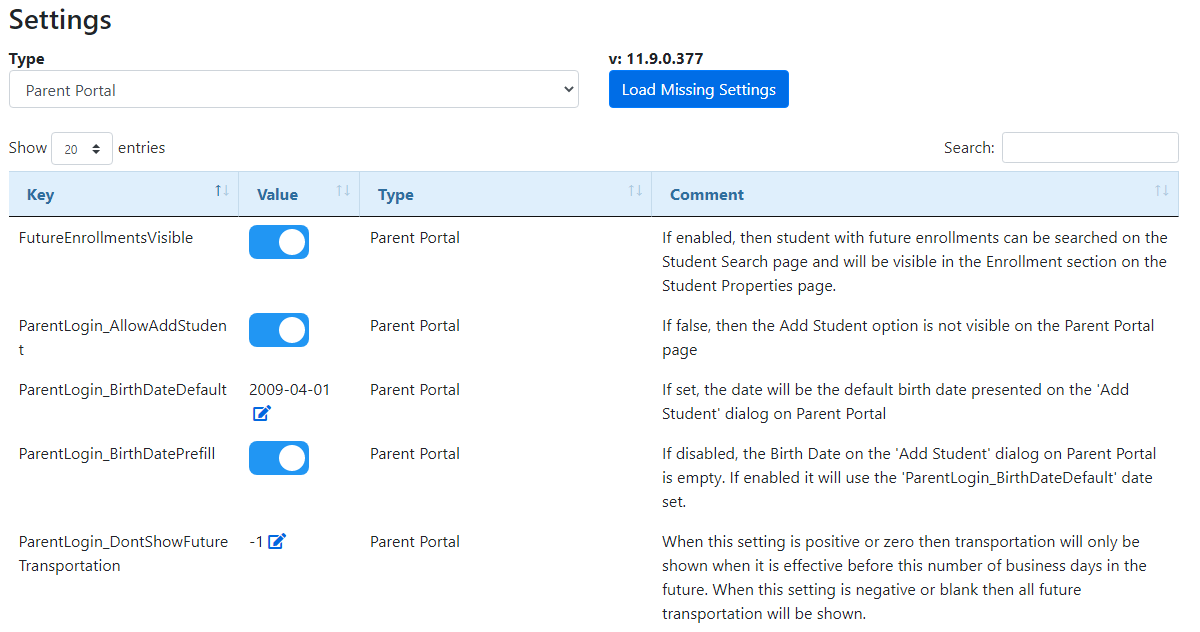The image size is (1200, 632).
Task: Click sort arrows in Type column
Action: point(635,191)
